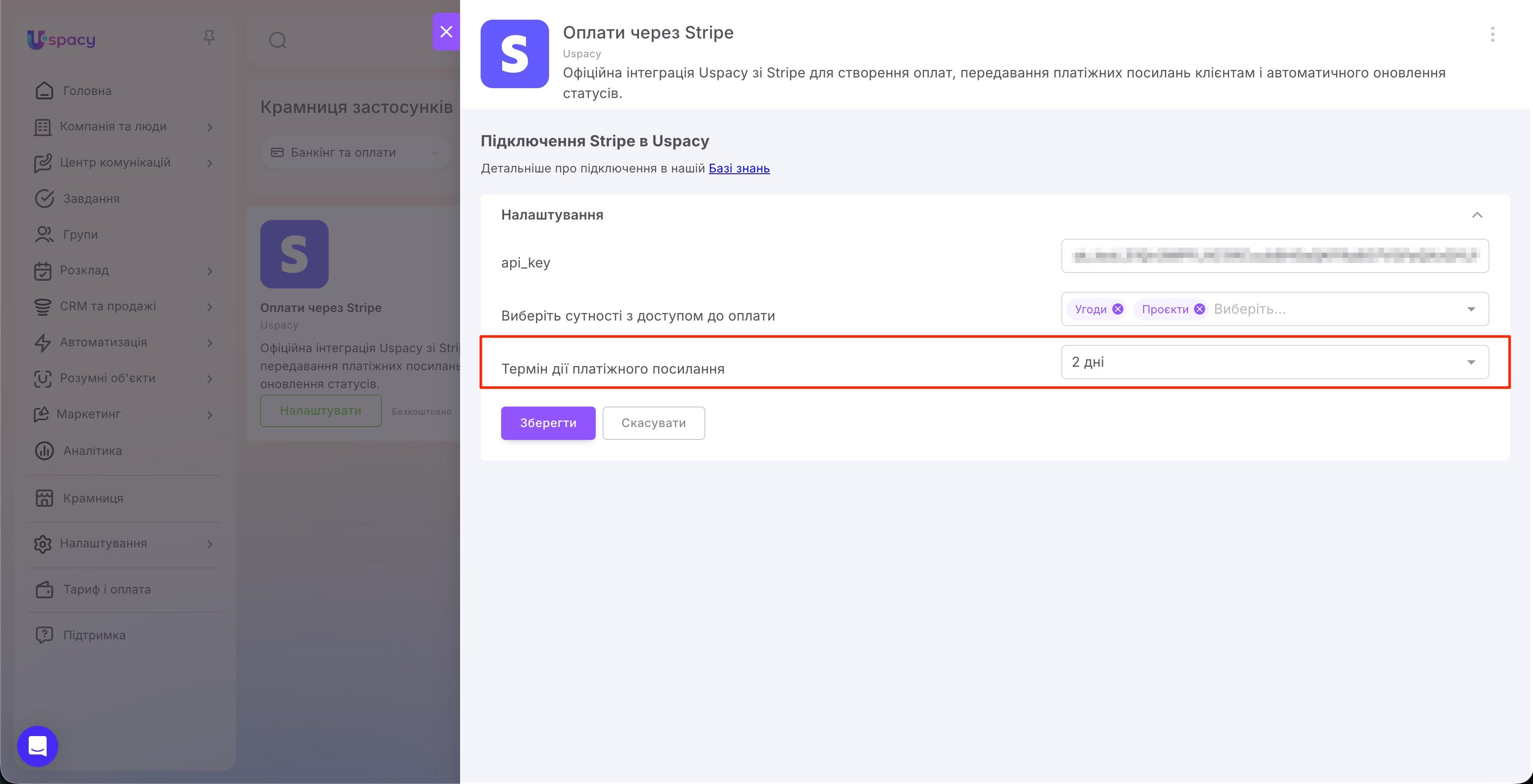The width and height of the screenshot is (1533, 784).
Task: Open the search magnifier icon
Action: coord(278,41)
